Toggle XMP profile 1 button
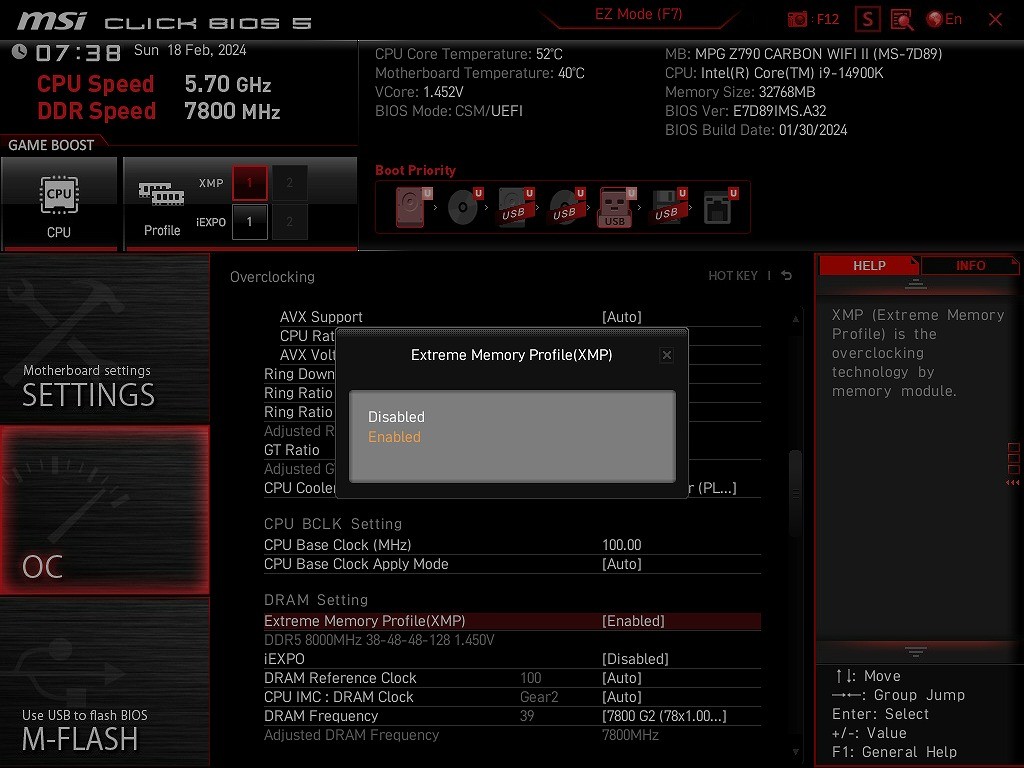The height and width of the screenshot is (768, 1024). click(250, 183)
